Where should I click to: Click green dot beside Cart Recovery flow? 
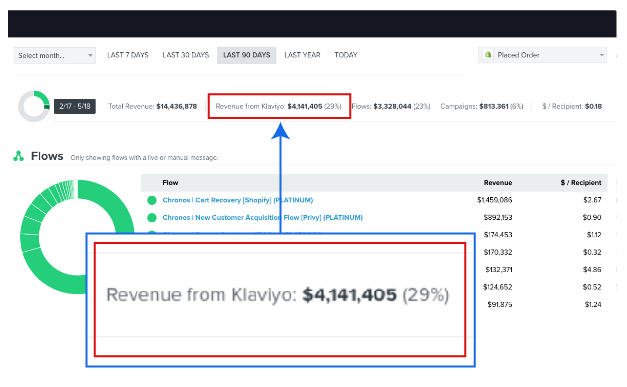point(152,200)
